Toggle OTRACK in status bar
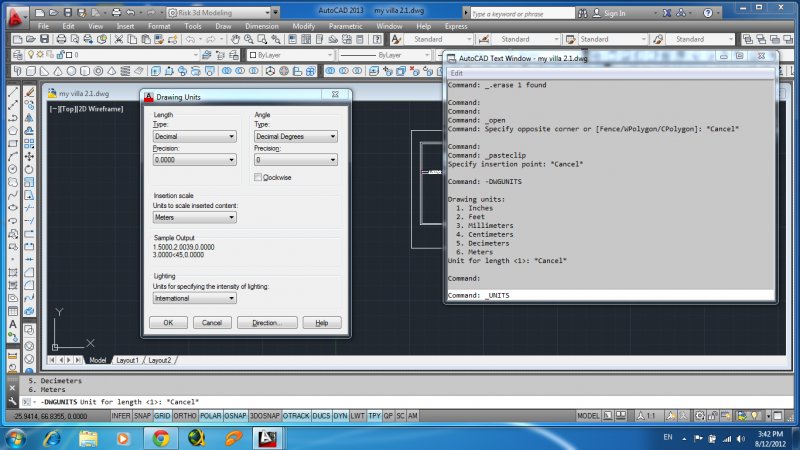 296,416
